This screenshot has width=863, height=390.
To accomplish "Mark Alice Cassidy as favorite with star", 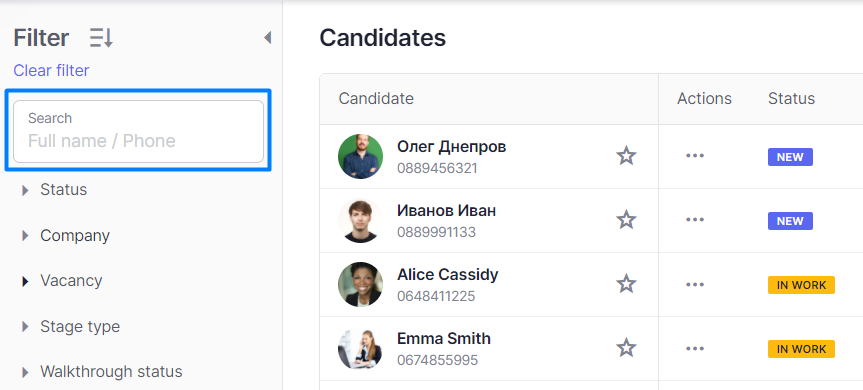I will pos(626,284).
